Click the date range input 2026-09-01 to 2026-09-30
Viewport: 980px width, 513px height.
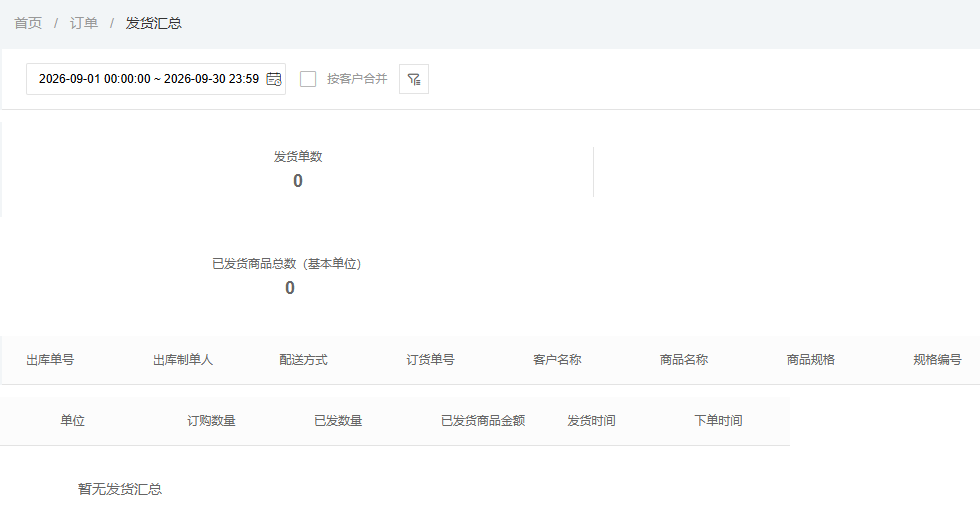pos(156,79)
